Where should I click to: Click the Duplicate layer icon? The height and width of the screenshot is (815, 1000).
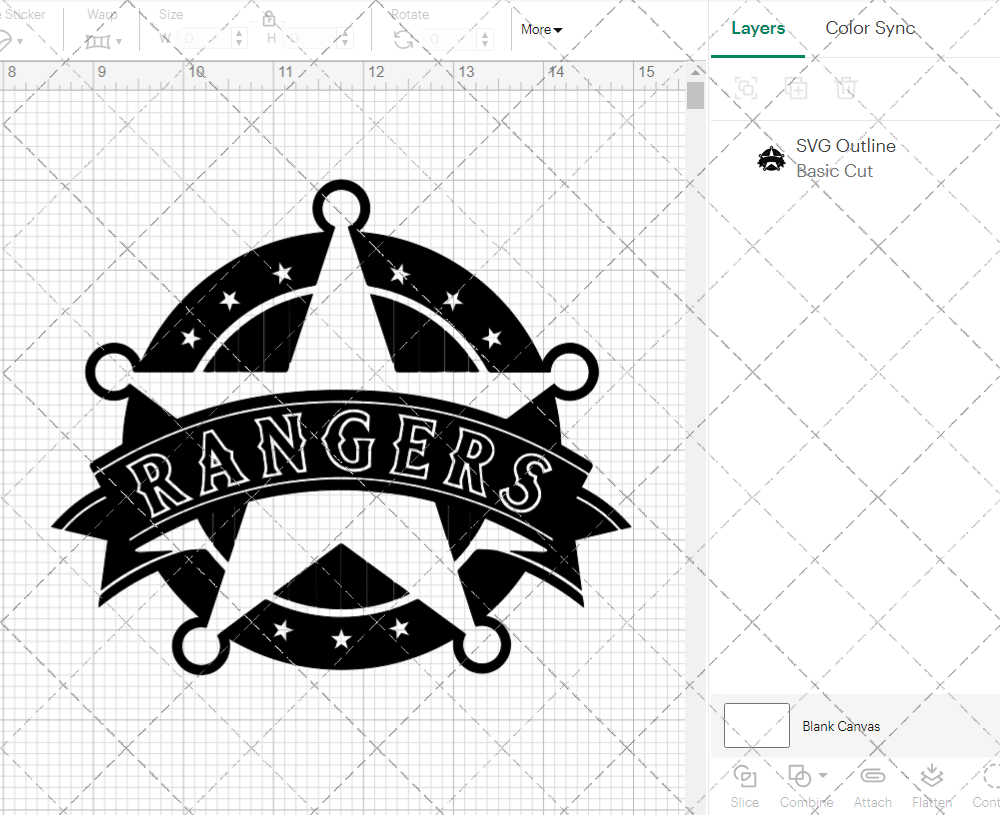pos(796,87)
